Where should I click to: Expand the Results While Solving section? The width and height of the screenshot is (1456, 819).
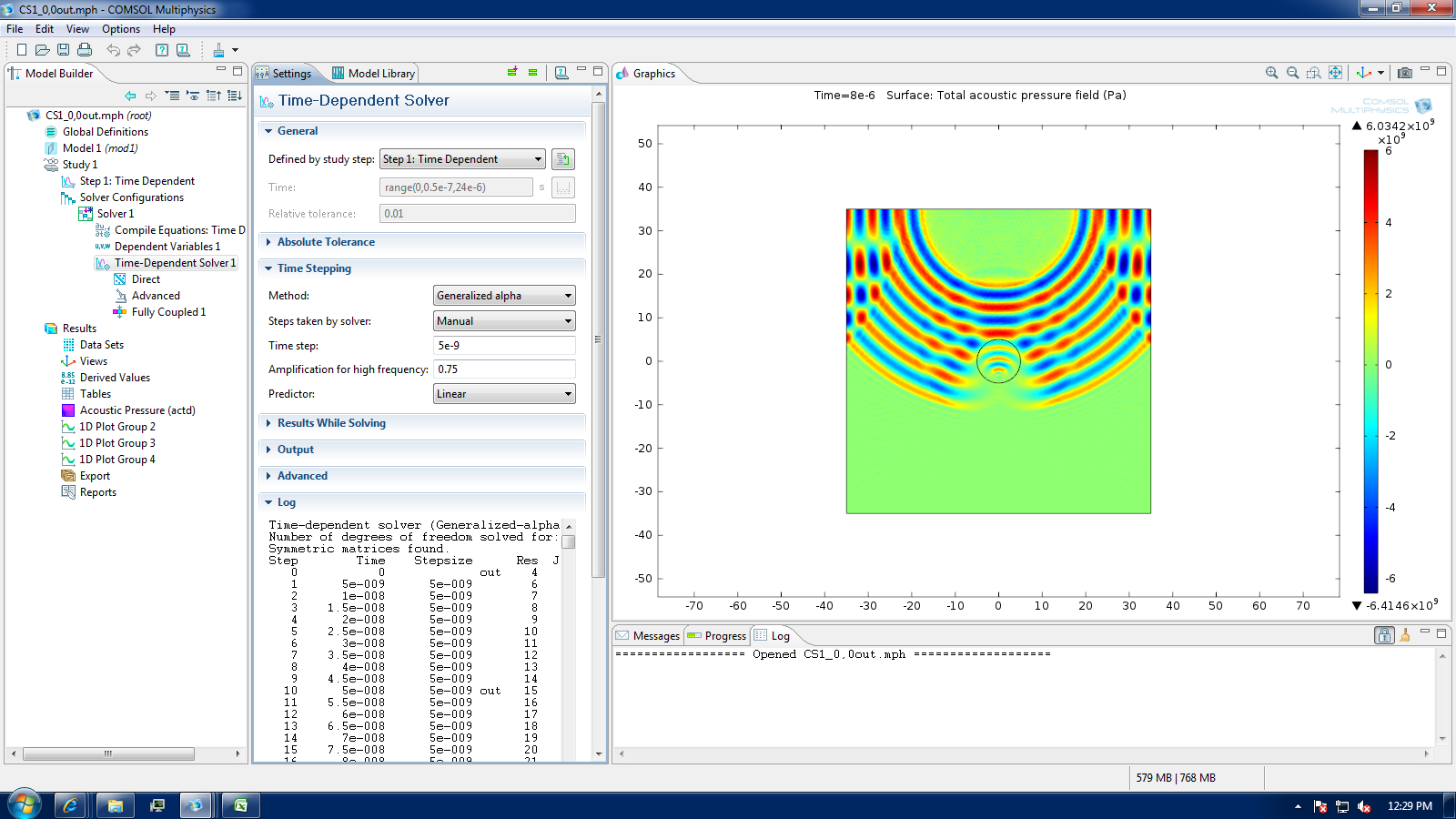(x=331, y=423)
